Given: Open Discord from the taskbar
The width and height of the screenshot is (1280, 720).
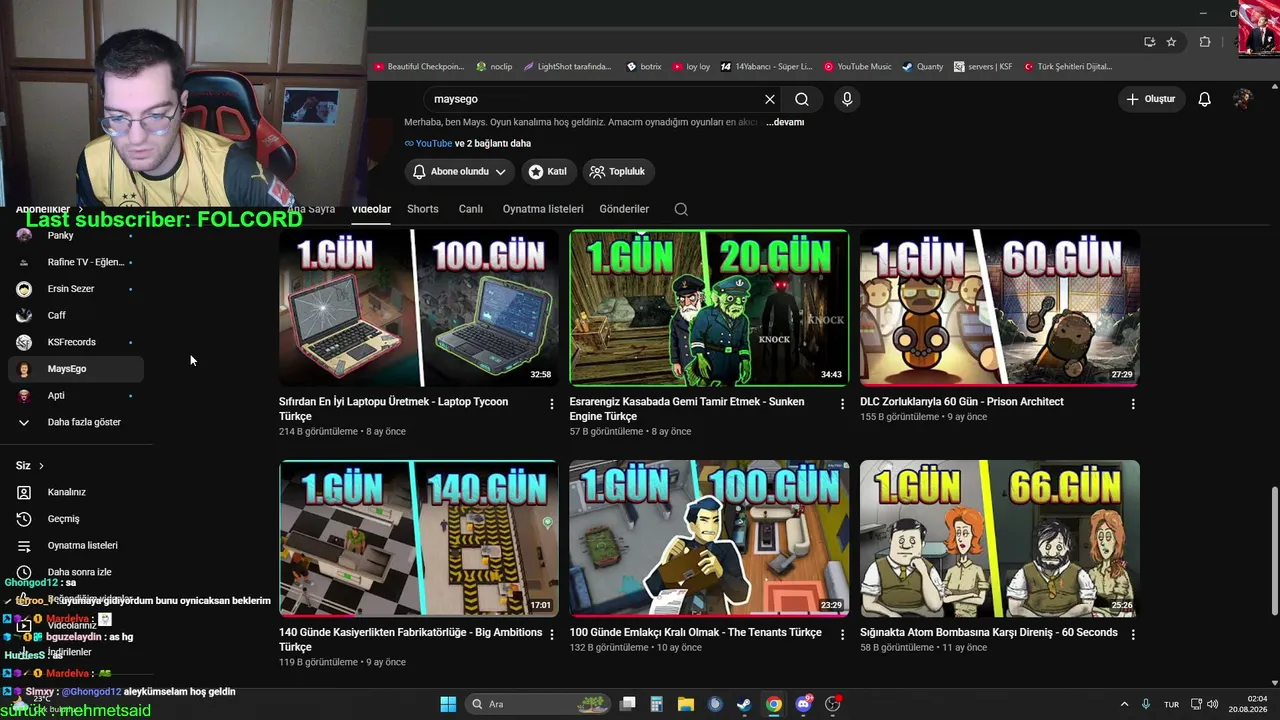Looking at the screenshot, I should (x=803, y=704).
